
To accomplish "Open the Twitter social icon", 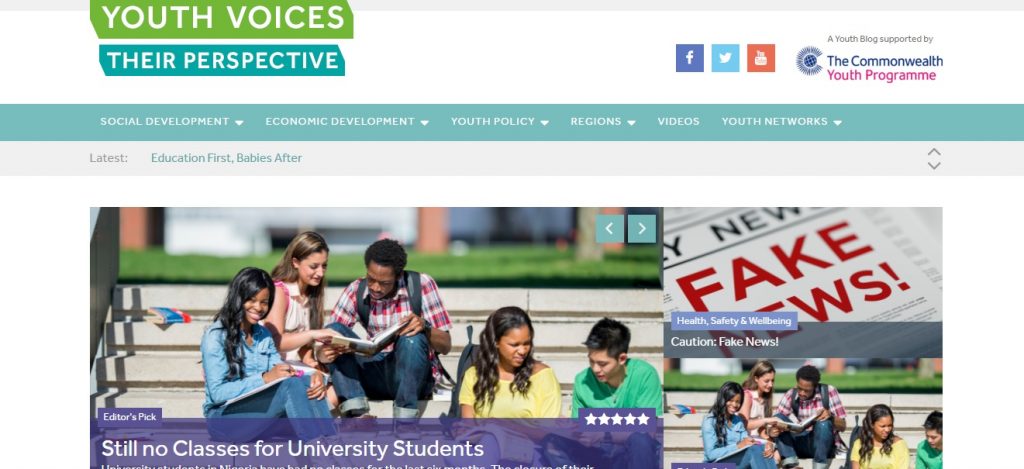I will [x=726, y=58].
